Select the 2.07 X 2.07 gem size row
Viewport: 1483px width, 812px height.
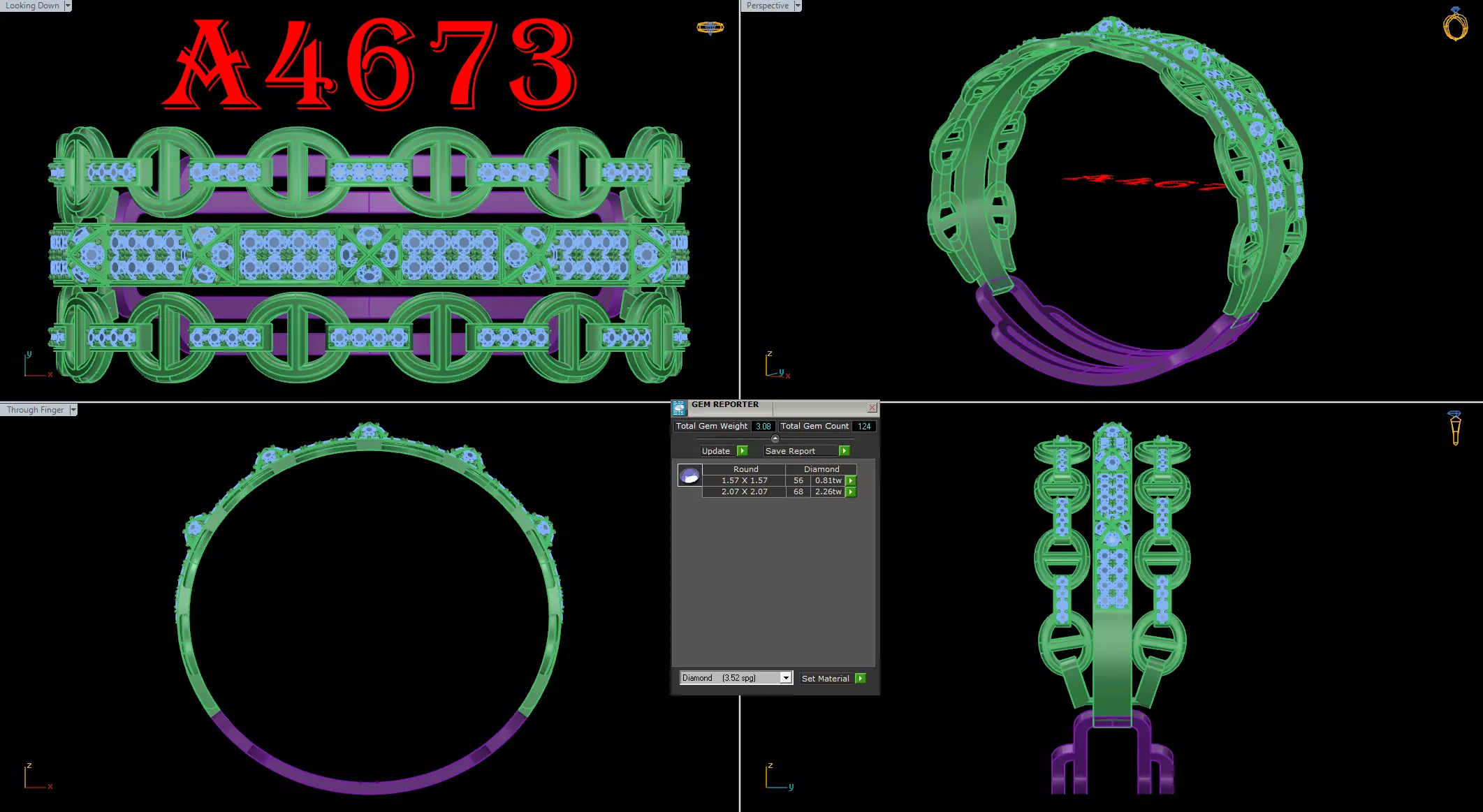745,492
